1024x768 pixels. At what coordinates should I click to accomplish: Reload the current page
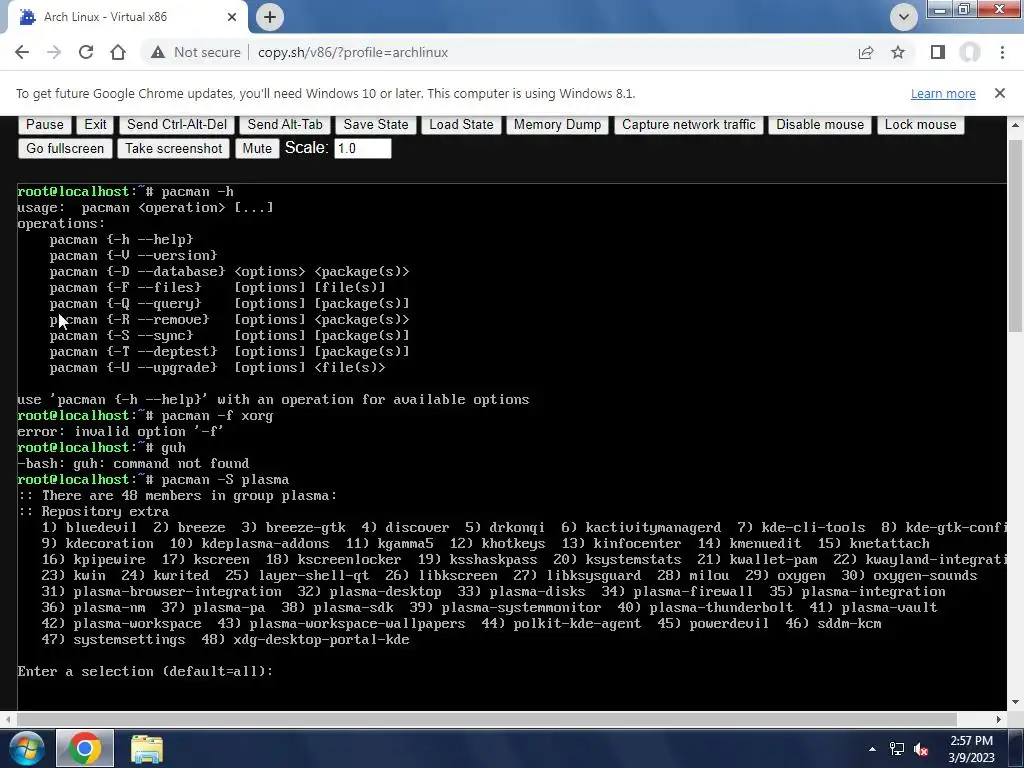tap(86, 52)
